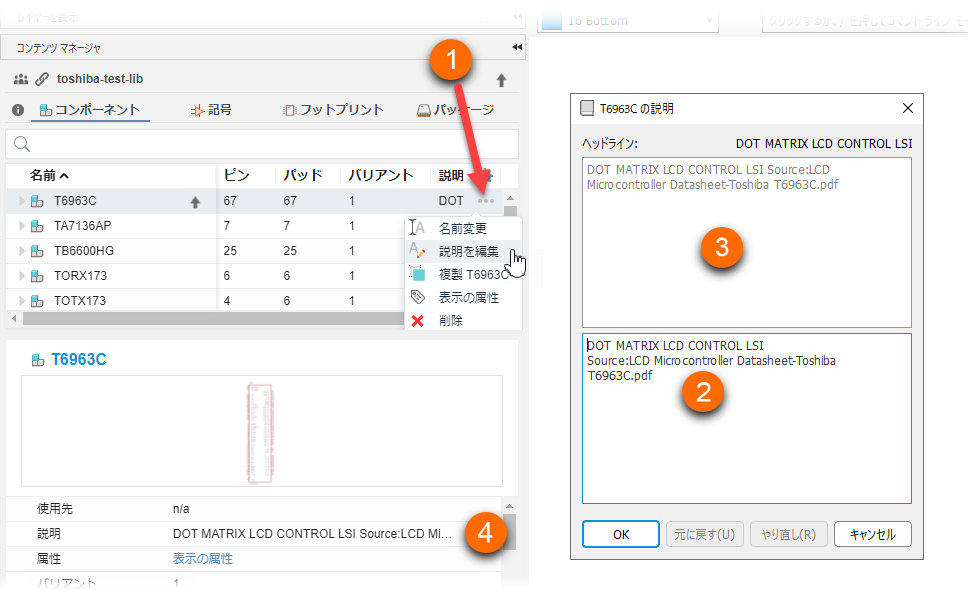Viewport: 968px width, 590px height.
Task: Select the TA7136AP component name
Action: pos(83,226)
